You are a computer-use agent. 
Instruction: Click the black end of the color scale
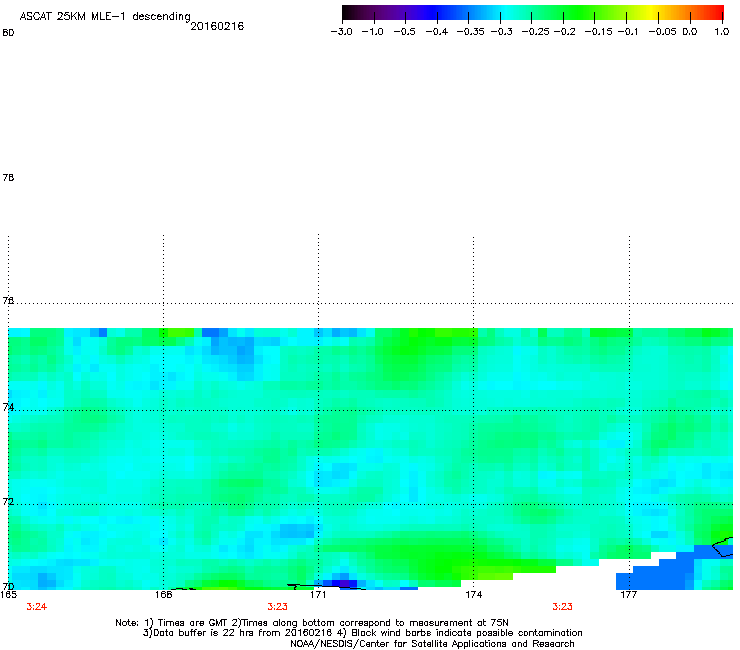(x=348, y=13)
